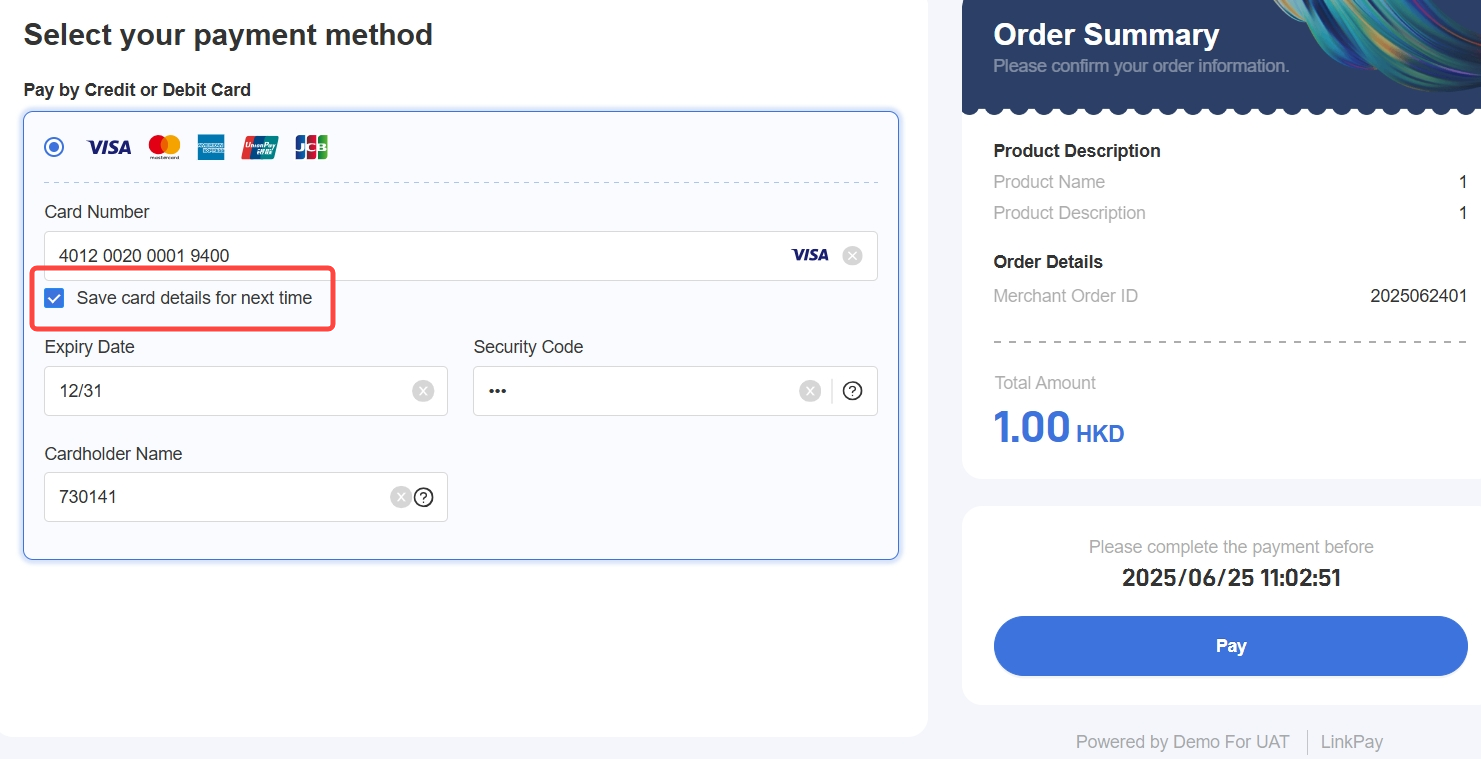Click the UnionPay logo icon
1481x759 pixels.
(260, 148)
